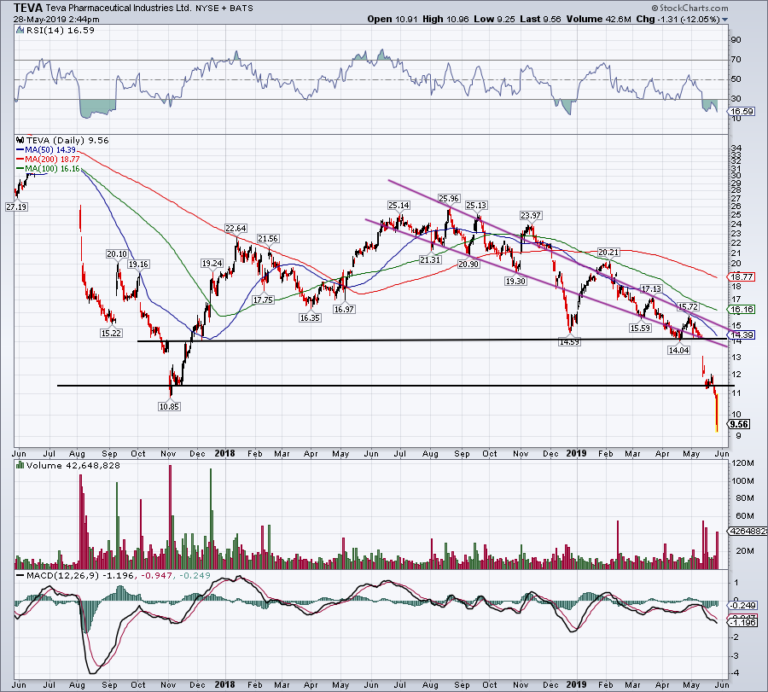Click the 27.19 price label at left
Viewport: 768px width, 692px height.
[16, 207]
